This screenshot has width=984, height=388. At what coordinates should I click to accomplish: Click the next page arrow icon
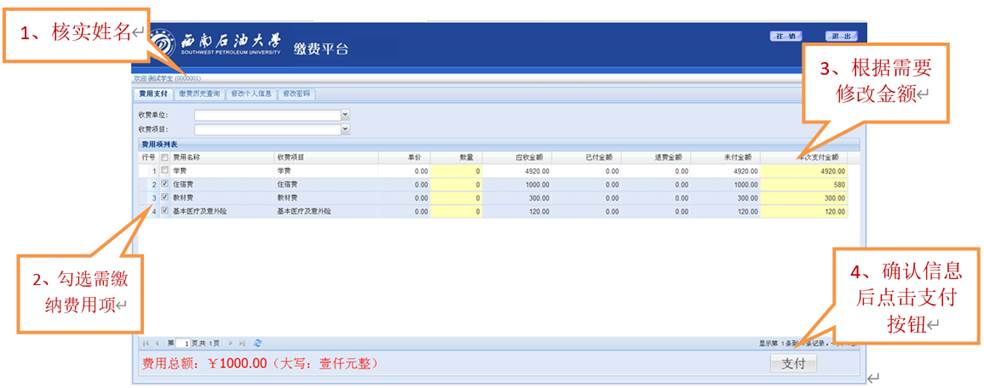click(x=230, y=343)
